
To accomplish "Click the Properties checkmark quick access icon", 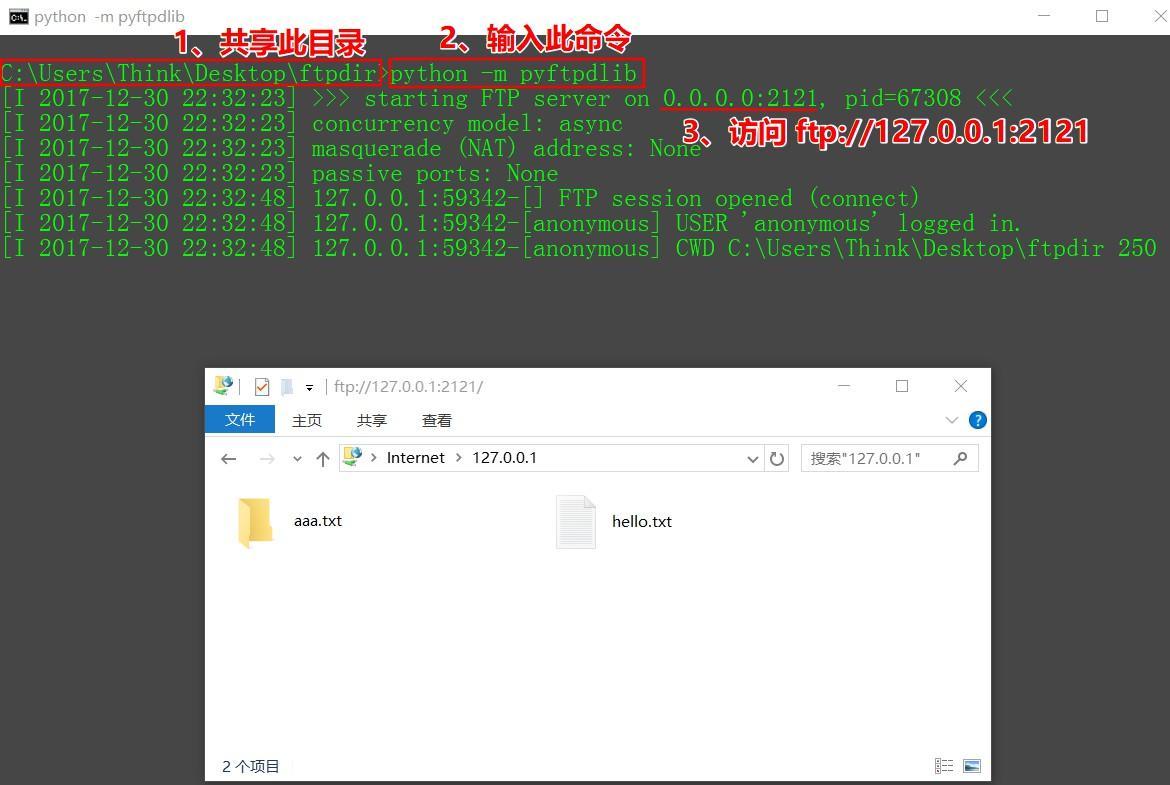I will [x=261, y=387].
